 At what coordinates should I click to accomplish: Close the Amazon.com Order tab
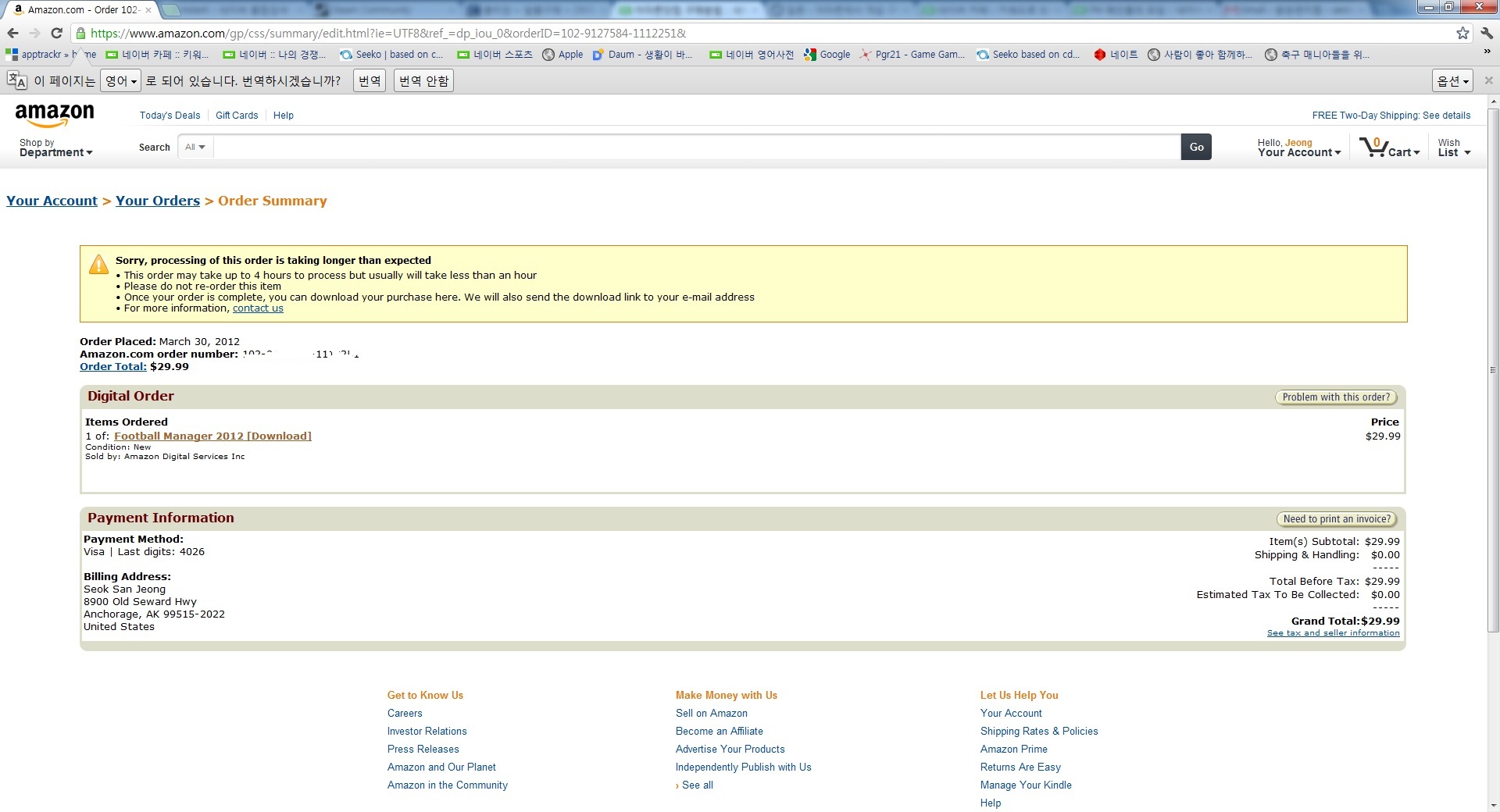click(148, 10)
